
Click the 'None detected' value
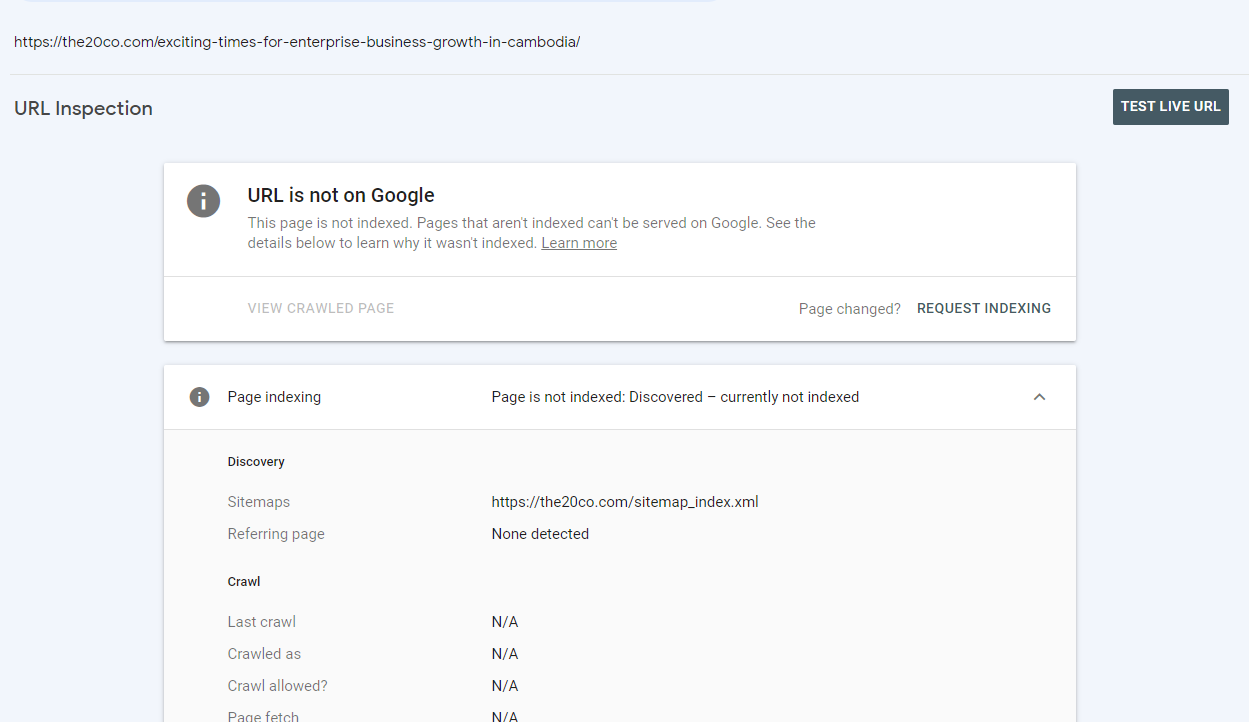click(x=540, y=534)
